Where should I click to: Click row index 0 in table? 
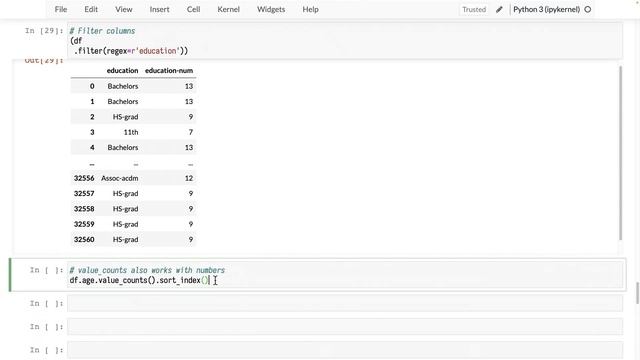[x=92, y=86]
